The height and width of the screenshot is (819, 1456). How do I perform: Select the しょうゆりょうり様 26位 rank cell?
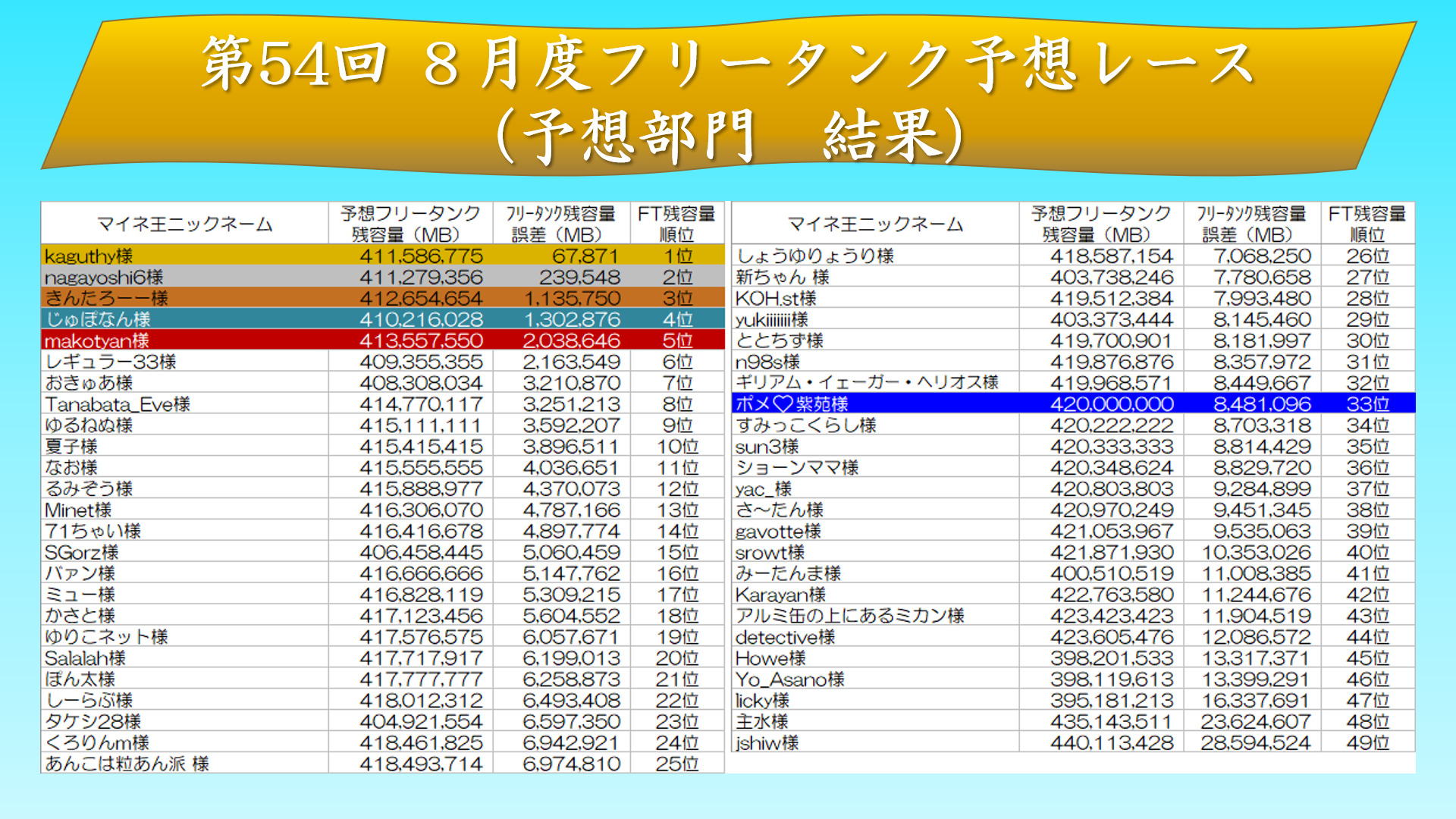coord(1367,256)
